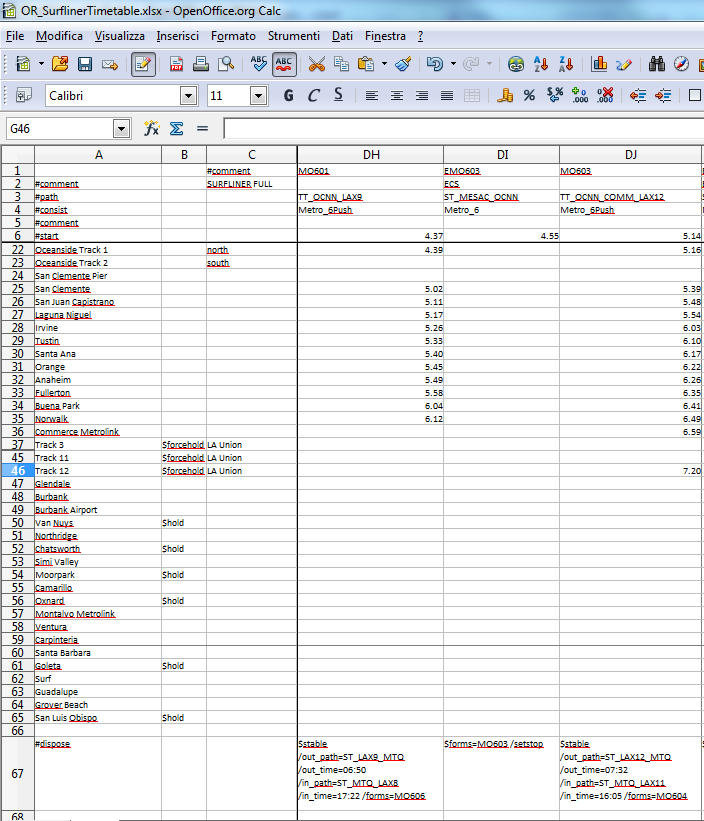This screenshot has height=821, width=704.
Task: Click the Sum sigma icon
Action: pos(176,129)
